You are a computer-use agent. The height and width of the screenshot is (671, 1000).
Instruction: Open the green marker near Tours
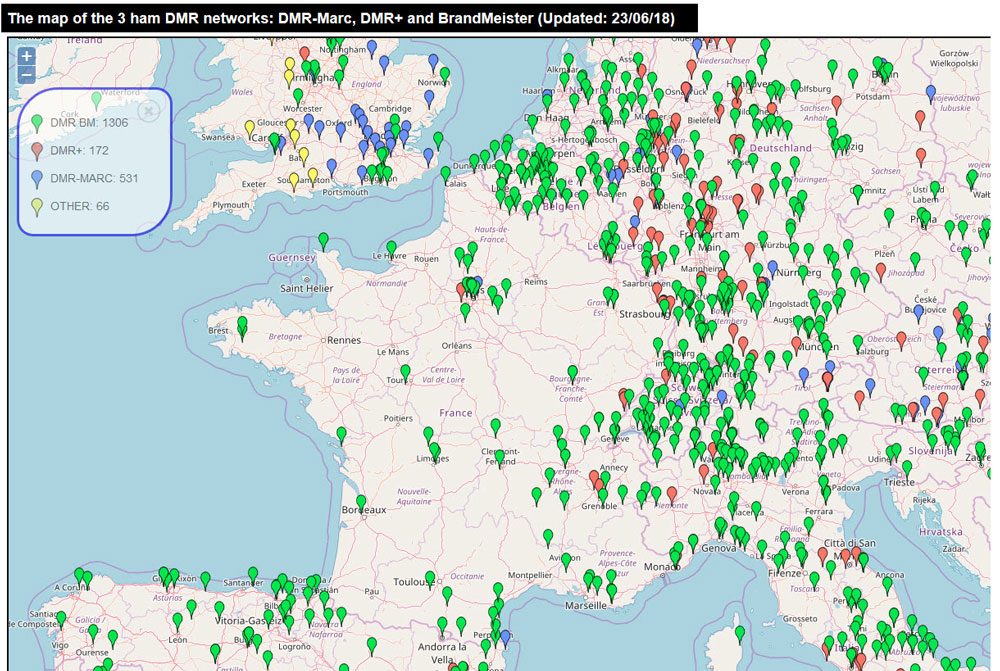[405, 374]
